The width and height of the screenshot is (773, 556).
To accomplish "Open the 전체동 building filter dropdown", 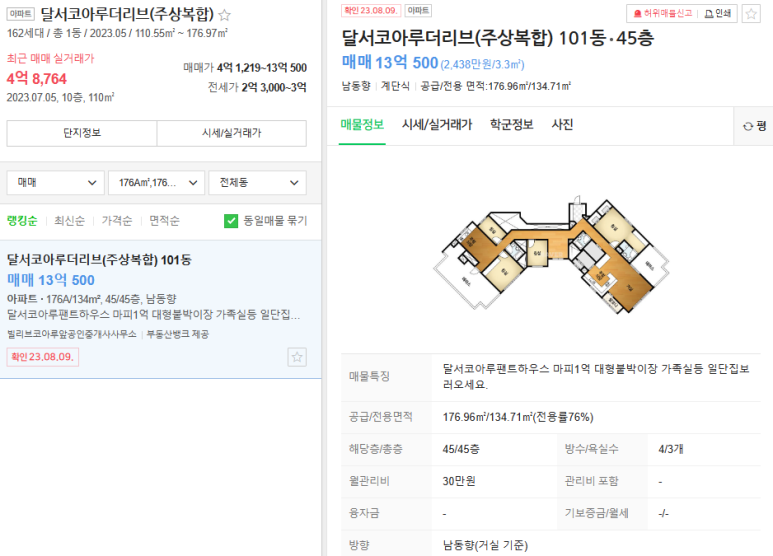I will point(257,183).
